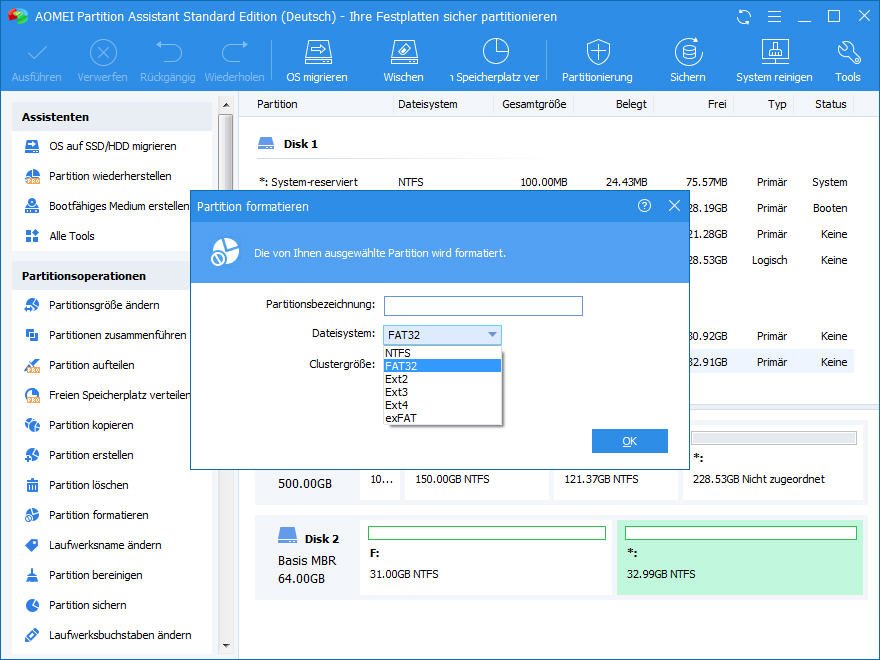This screenshot has width=880, height=660.
Task: Collapse the Partitionsoperationen section header
Action: point(101,276)
